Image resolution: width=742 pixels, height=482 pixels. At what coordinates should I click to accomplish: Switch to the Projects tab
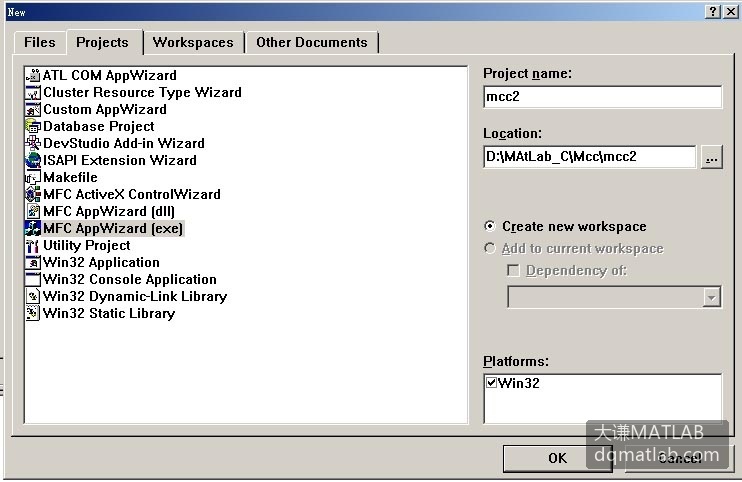103,43
